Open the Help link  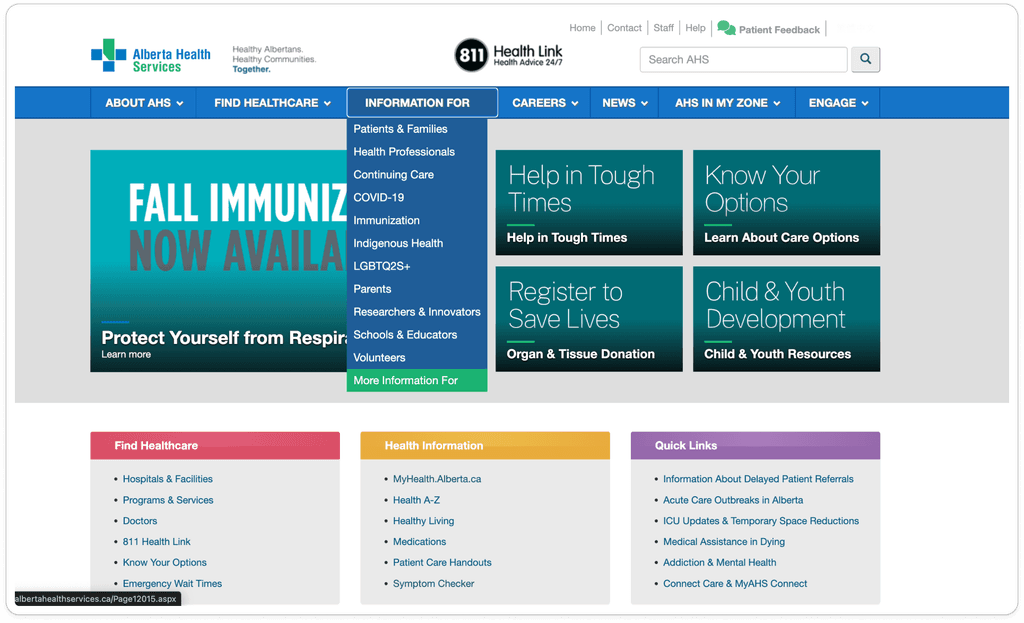(x=696, y=28)
